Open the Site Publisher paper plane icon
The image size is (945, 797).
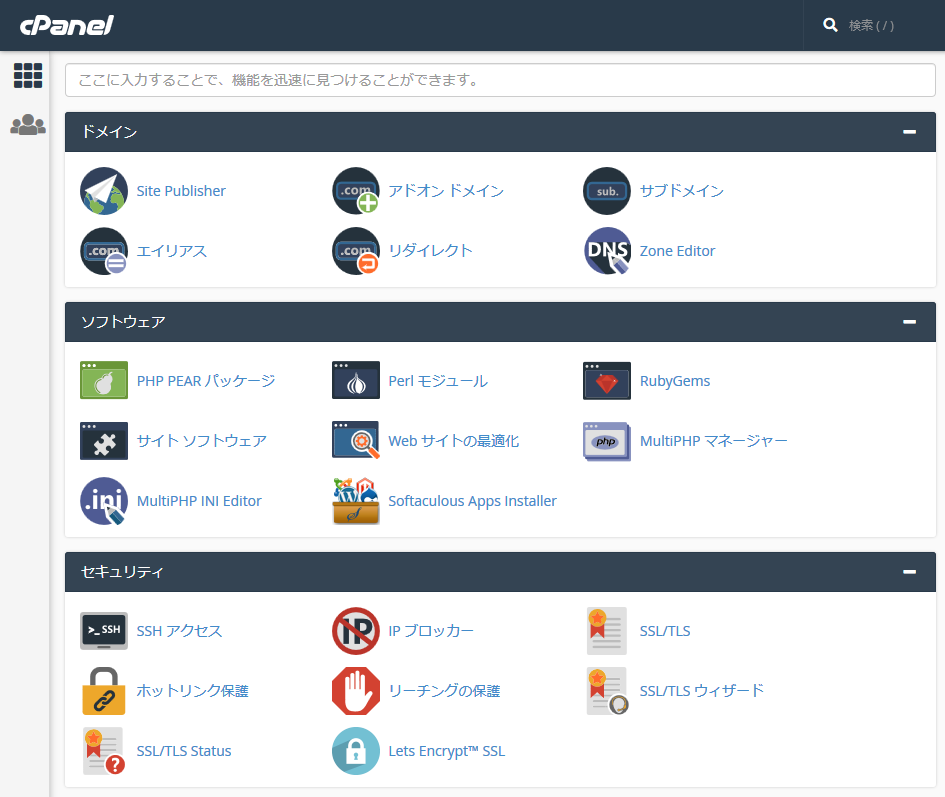104,191
